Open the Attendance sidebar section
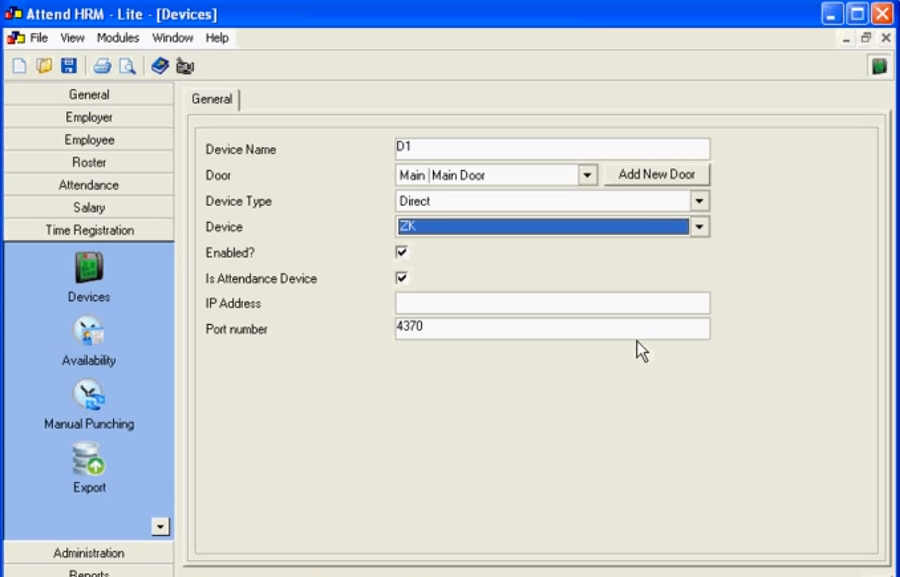The width and height of the screenshot is (900, 577). pyautogui.click(x=89, y=185)
